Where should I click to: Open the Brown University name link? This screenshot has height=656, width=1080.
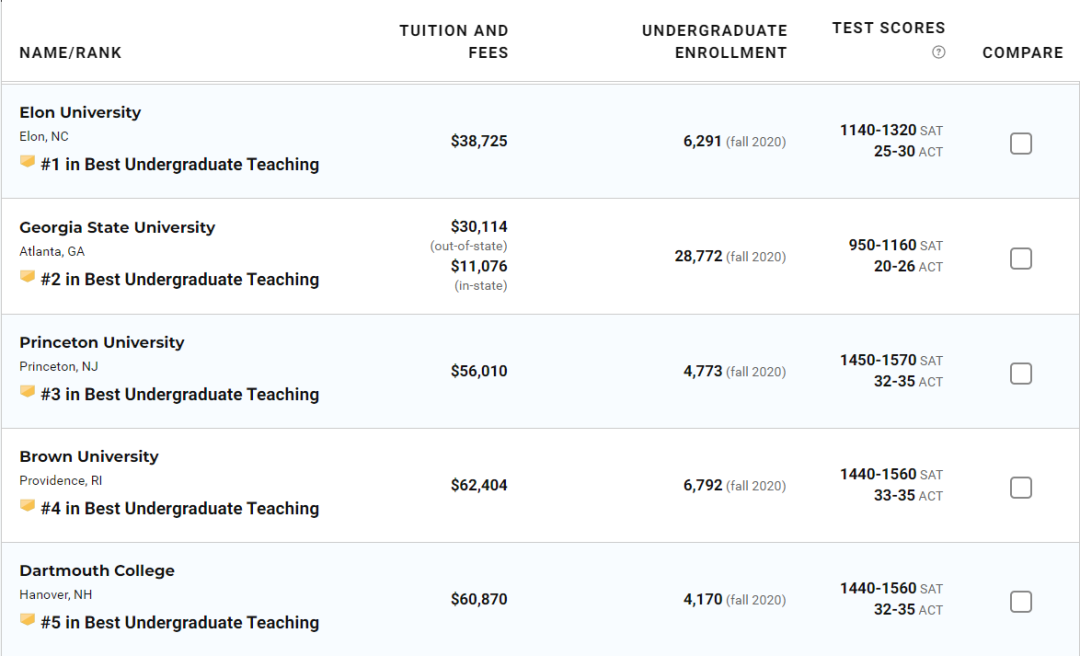[89, 457]
